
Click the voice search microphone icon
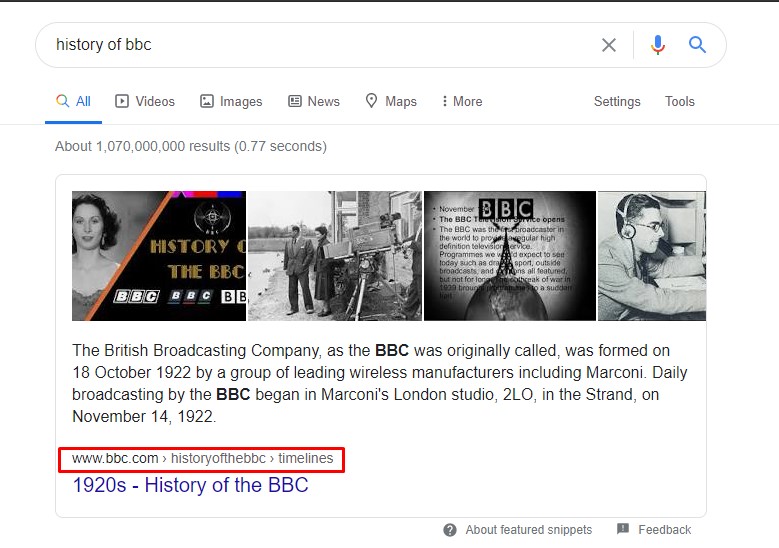[x=657, y=45]
